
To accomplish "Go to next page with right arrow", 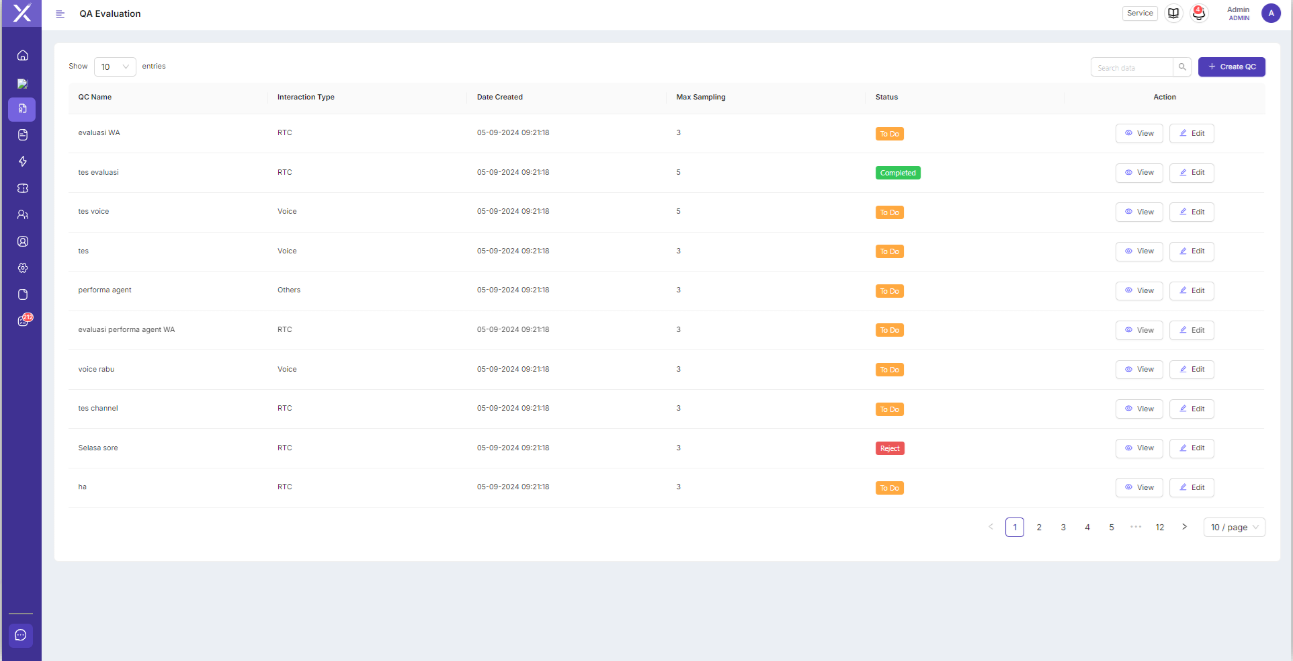I will pos(1184,527).
